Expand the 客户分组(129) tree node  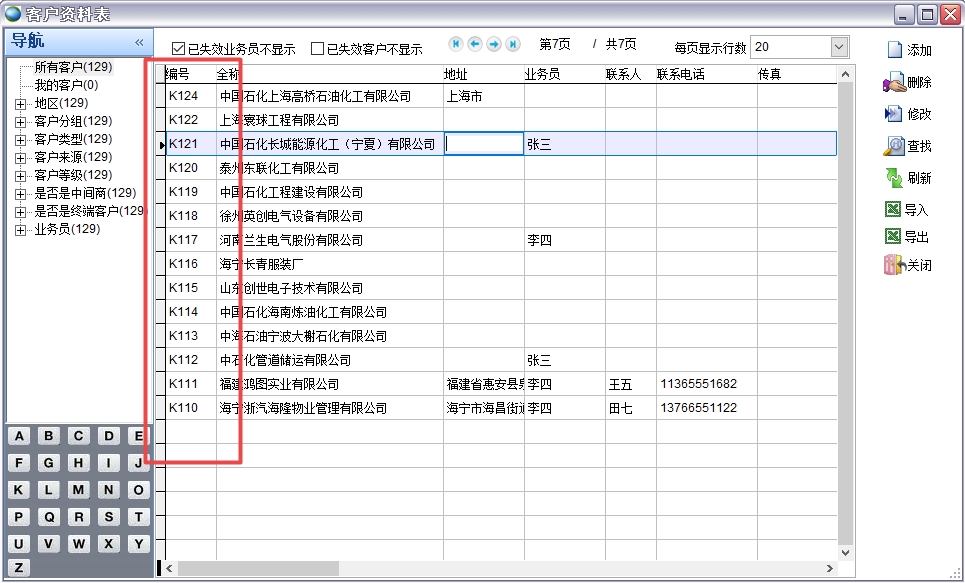click(x=20, y=122)
